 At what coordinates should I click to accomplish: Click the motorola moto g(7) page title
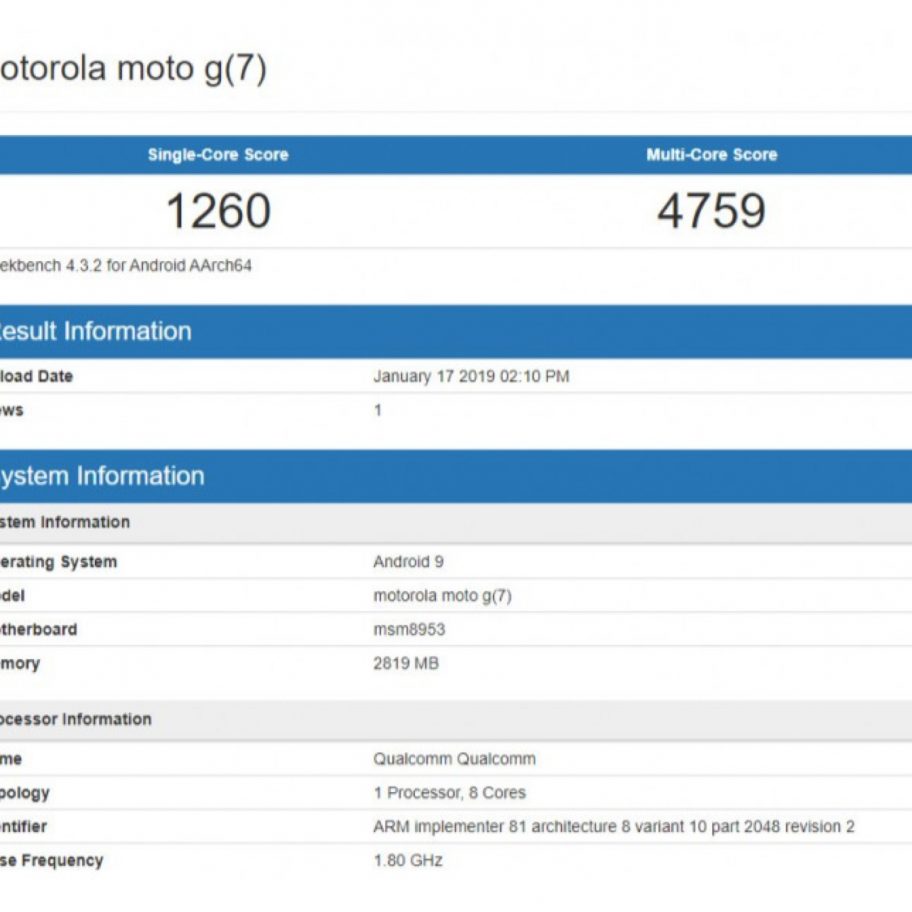pos(132,69)
